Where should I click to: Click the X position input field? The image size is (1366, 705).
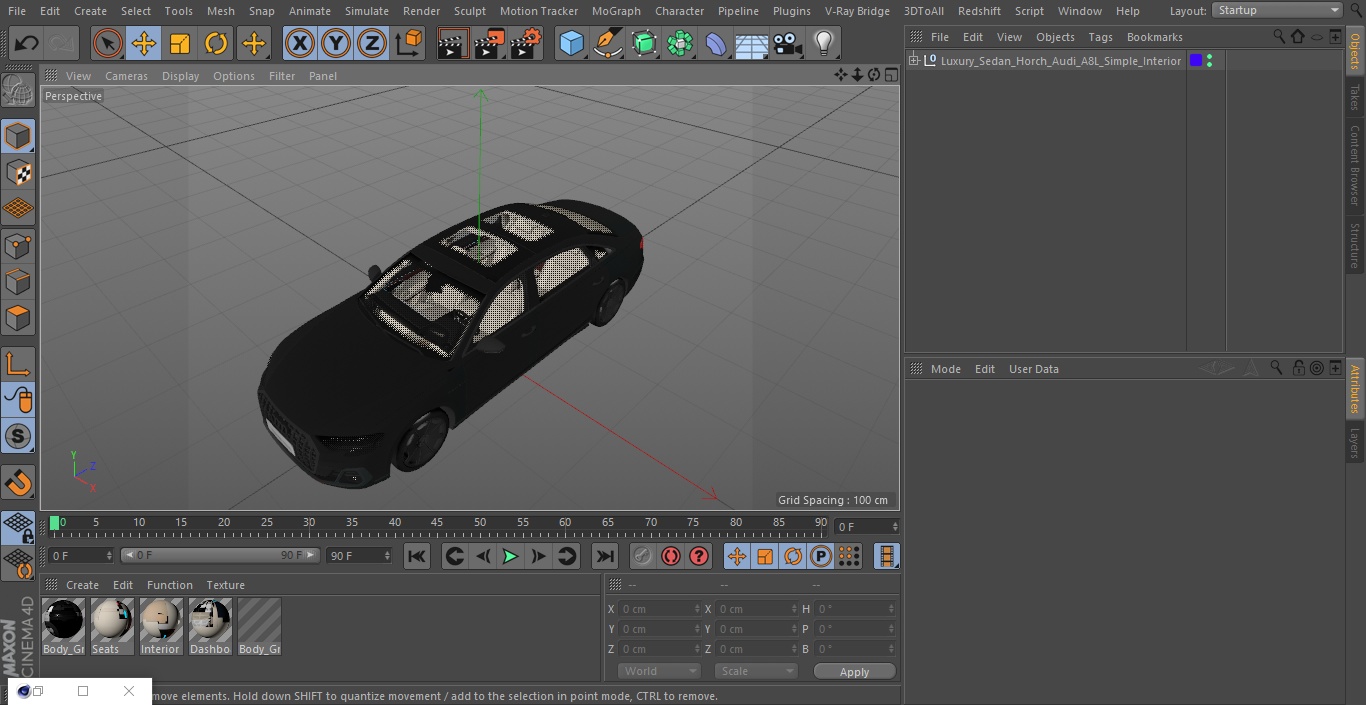659,609
